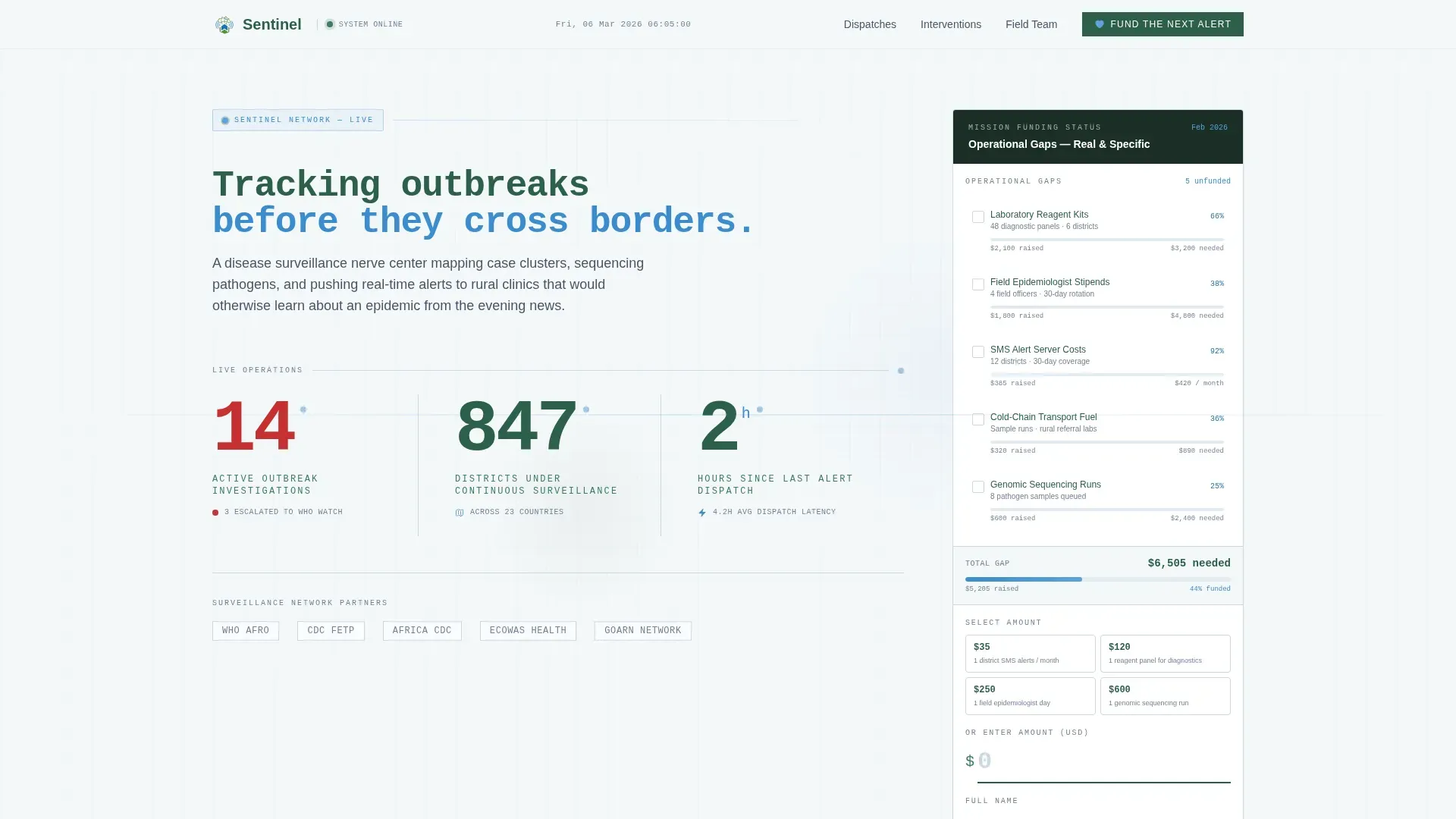Click the Sentinel logo icon
Screen dimensions: 1456x819
pyautogui.click(x=224, y=24)
